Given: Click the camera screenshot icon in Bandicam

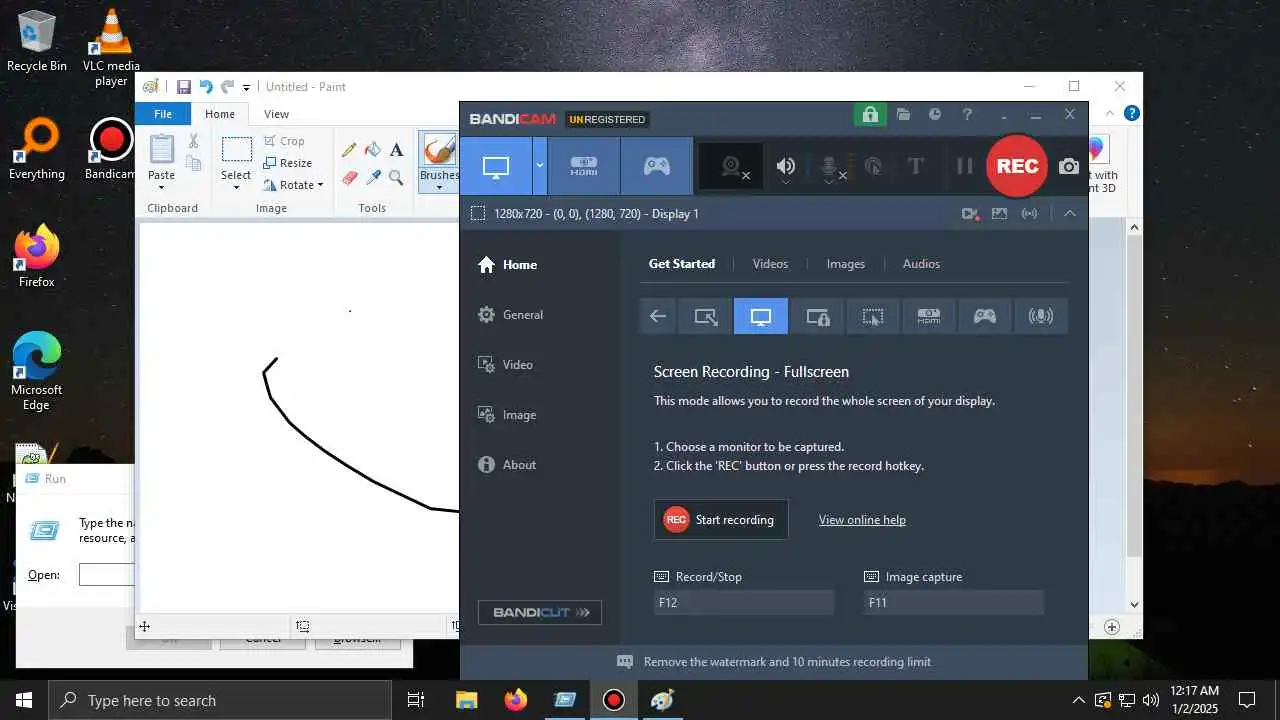Looking at the screenshot, I should coord(1069,166).
